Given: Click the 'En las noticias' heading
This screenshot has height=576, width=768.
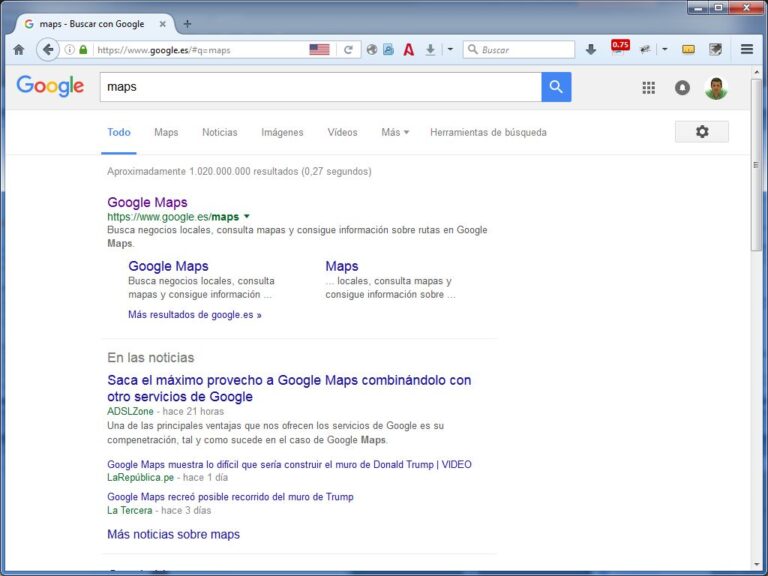Looking at the screenshot, I should [151, 358].
